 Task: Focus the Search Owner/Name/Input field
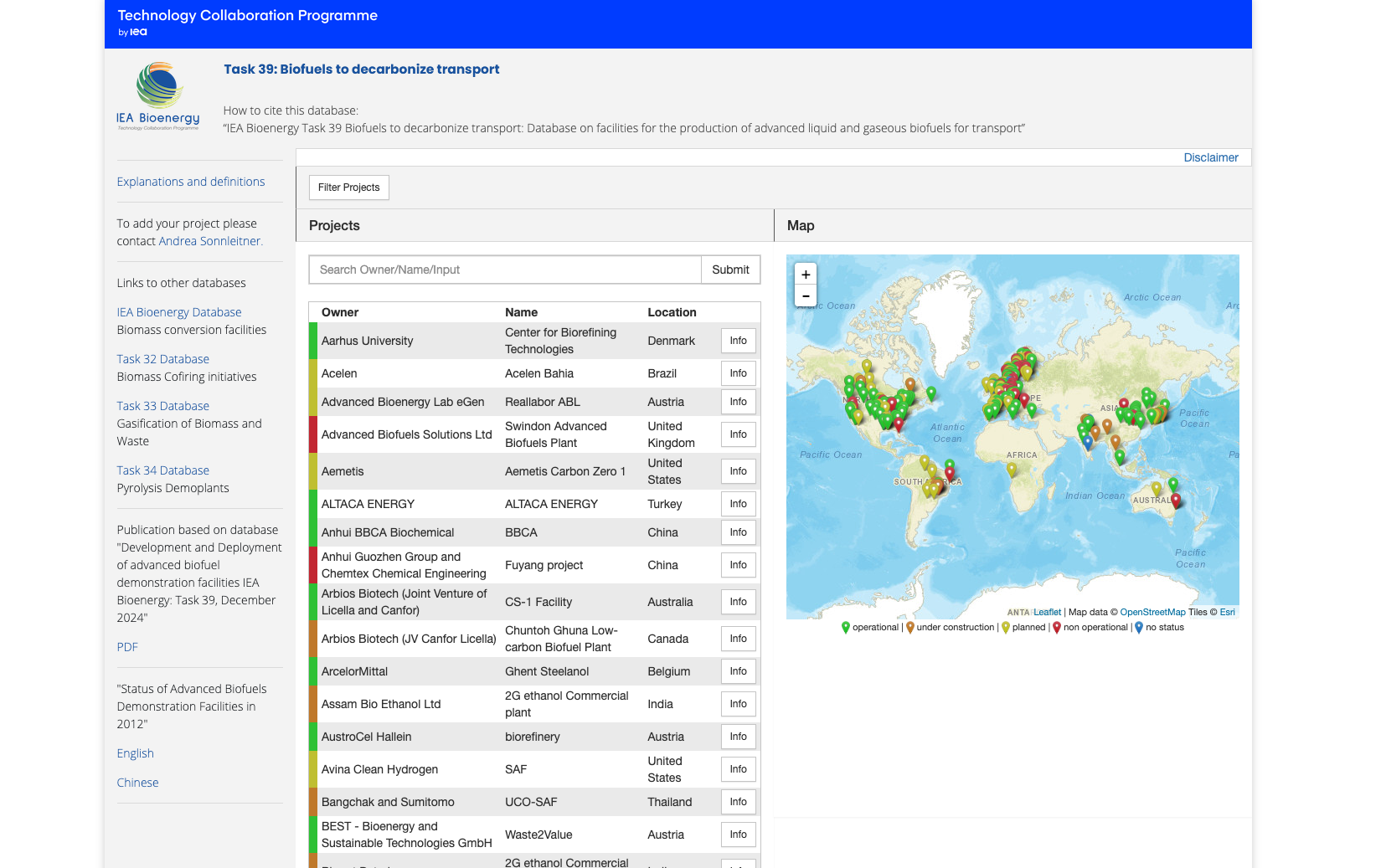click(505, 270)
